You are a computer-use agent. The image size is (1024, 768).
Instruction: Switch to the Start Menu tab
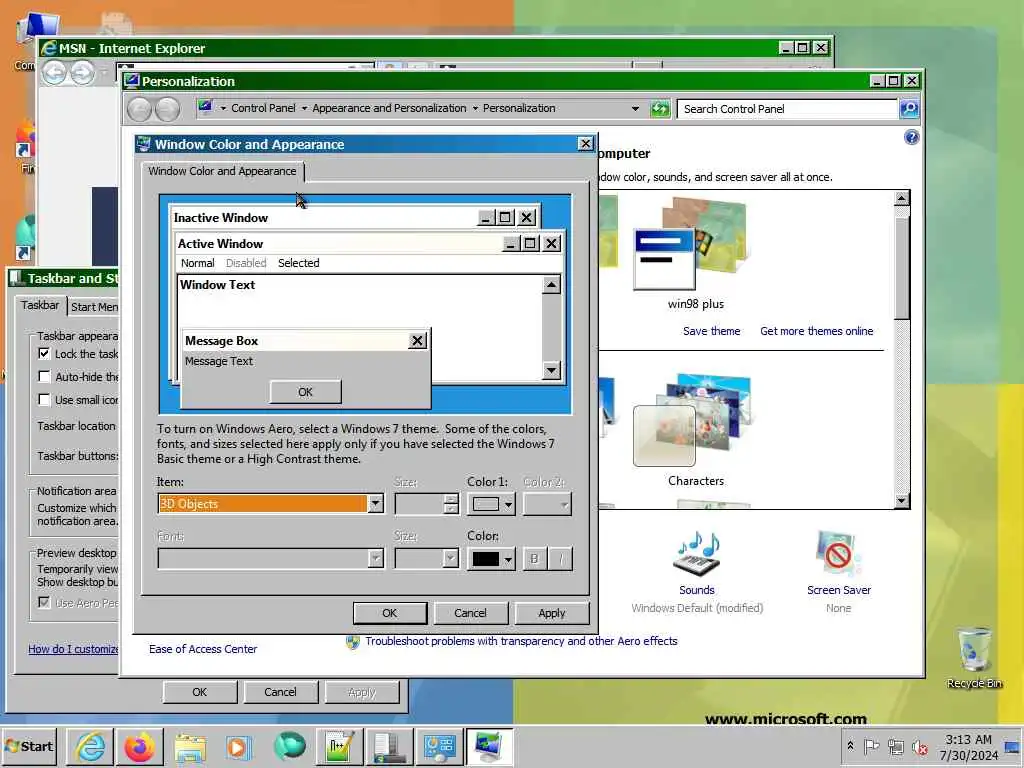[x=94, y=307]
